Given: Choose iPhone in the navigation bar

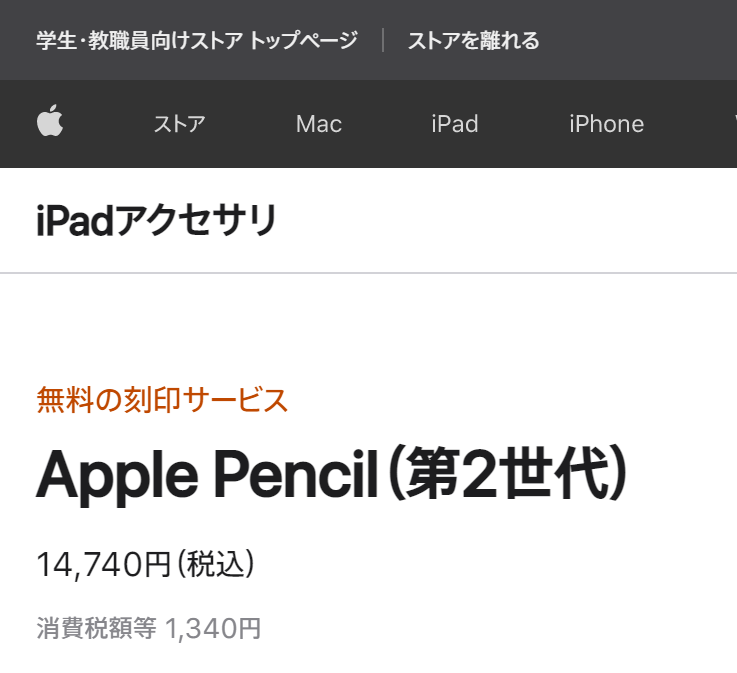Looking at the screenshot, I should [x=606, y=124].
